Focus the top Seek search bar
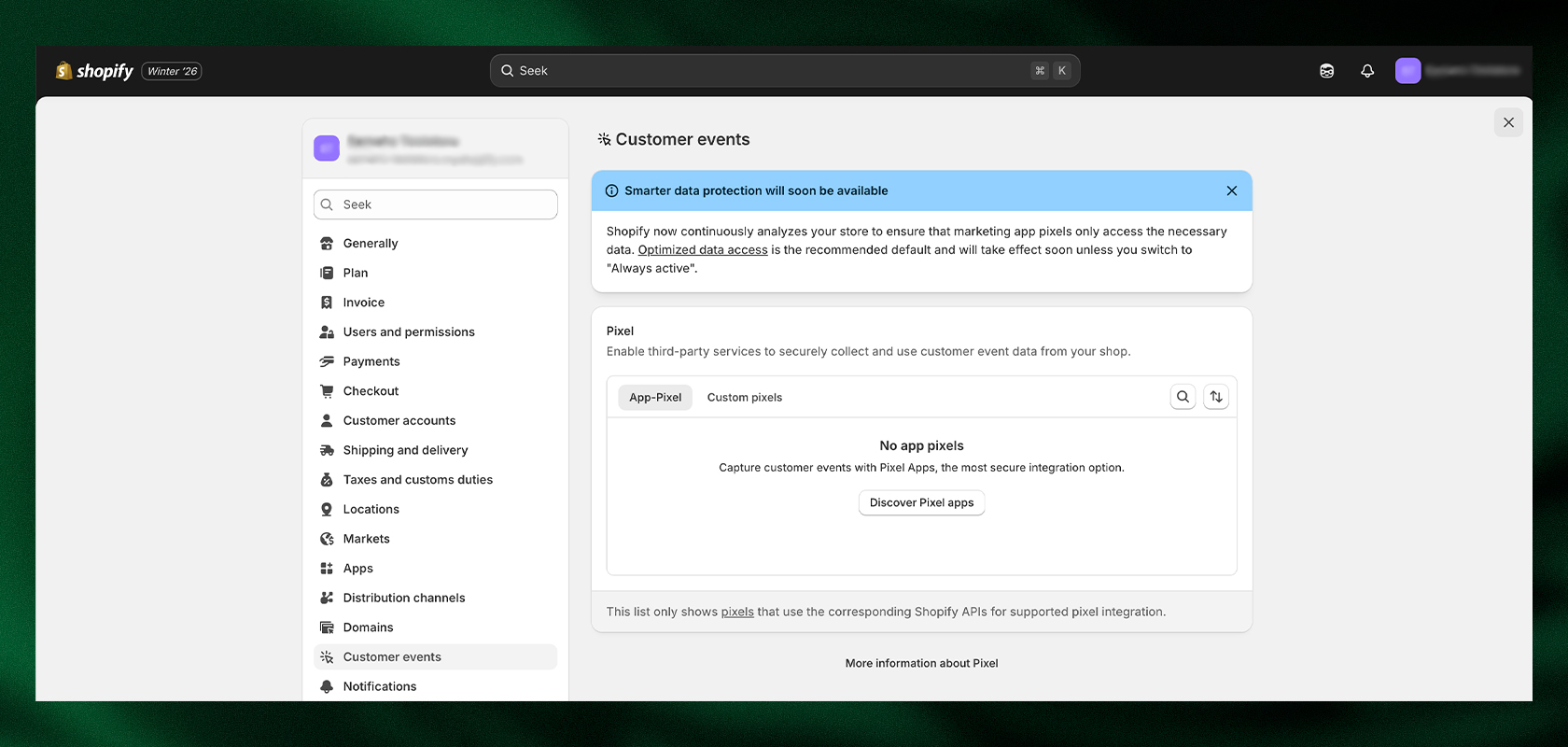The width and height of the screenshot is (1568, 747). (x=785, y=71)
